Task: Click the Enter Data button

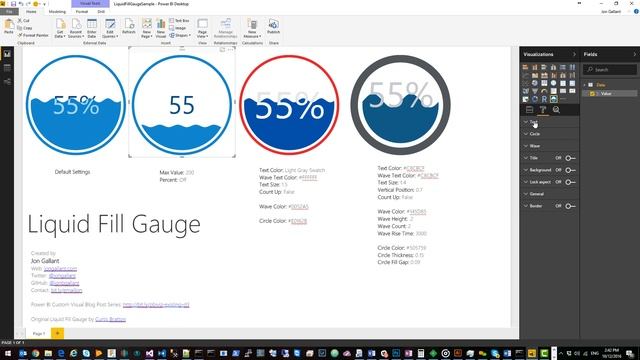Action: 92,28
